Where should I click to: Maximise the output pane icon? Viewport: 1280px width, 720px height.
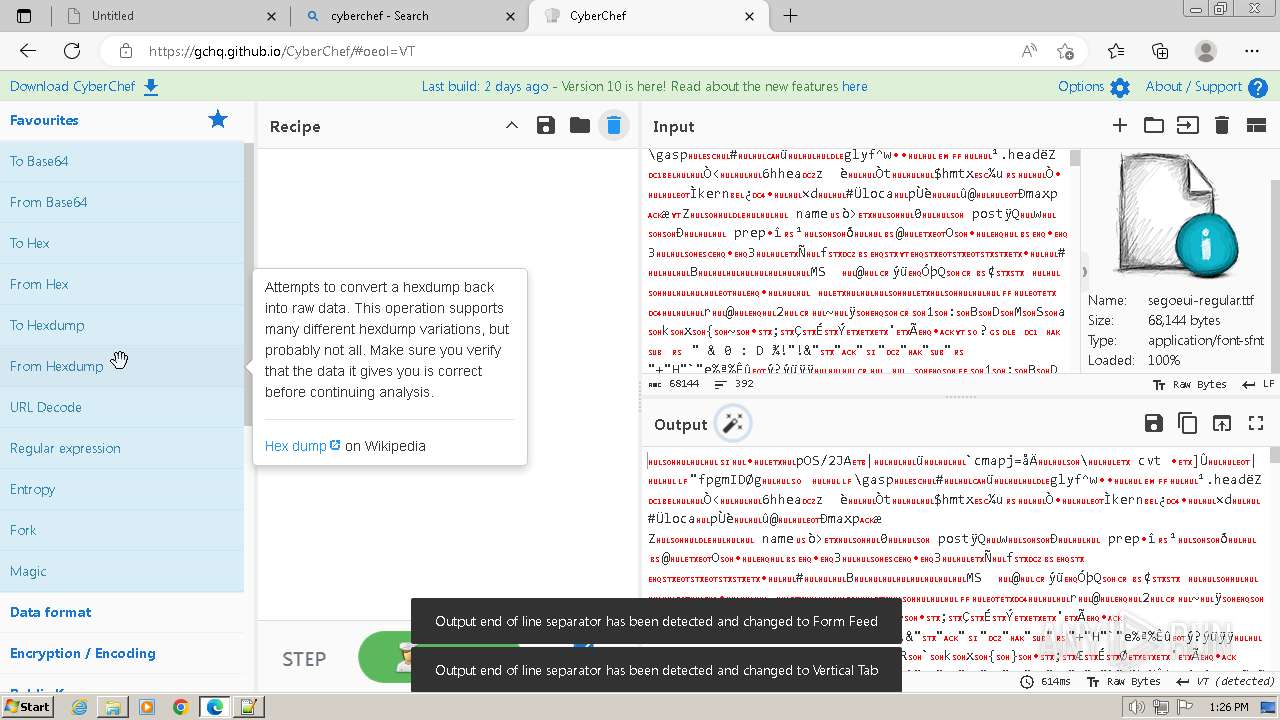[x=1256, y=423]
